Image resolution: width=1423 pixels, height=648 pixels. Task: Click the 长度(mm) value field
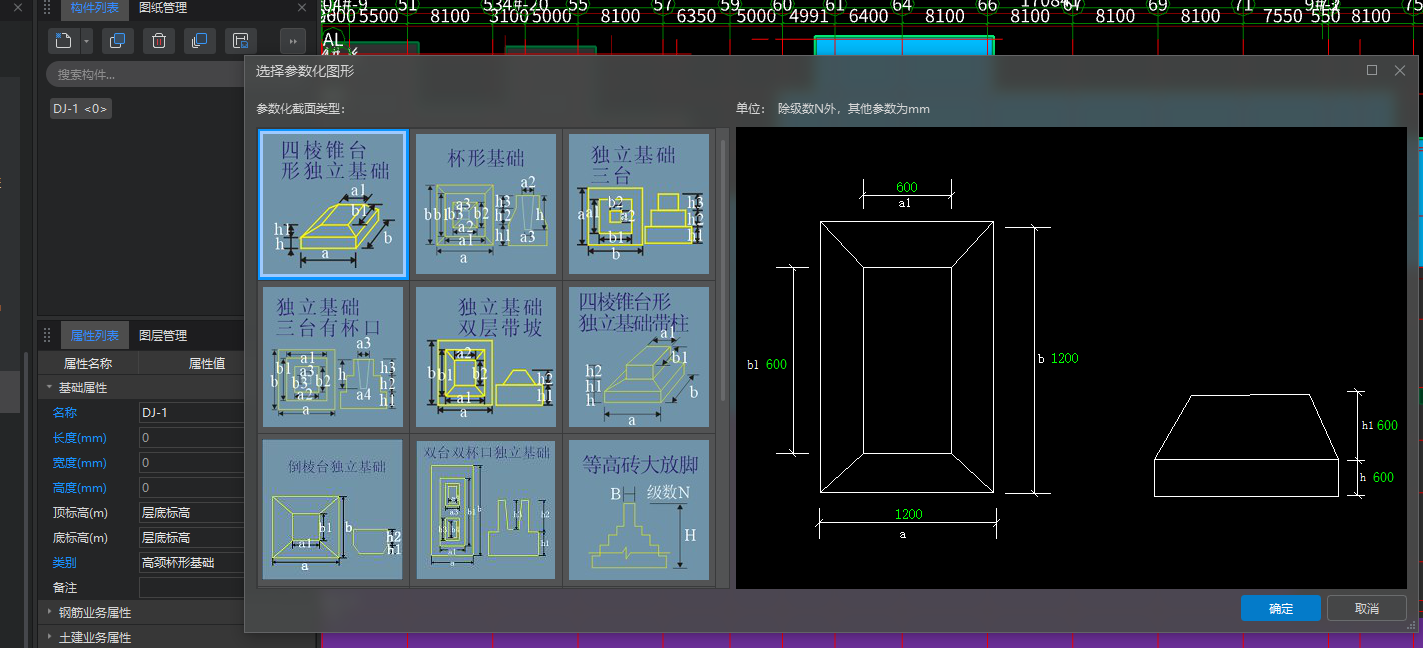click(191, 437)
